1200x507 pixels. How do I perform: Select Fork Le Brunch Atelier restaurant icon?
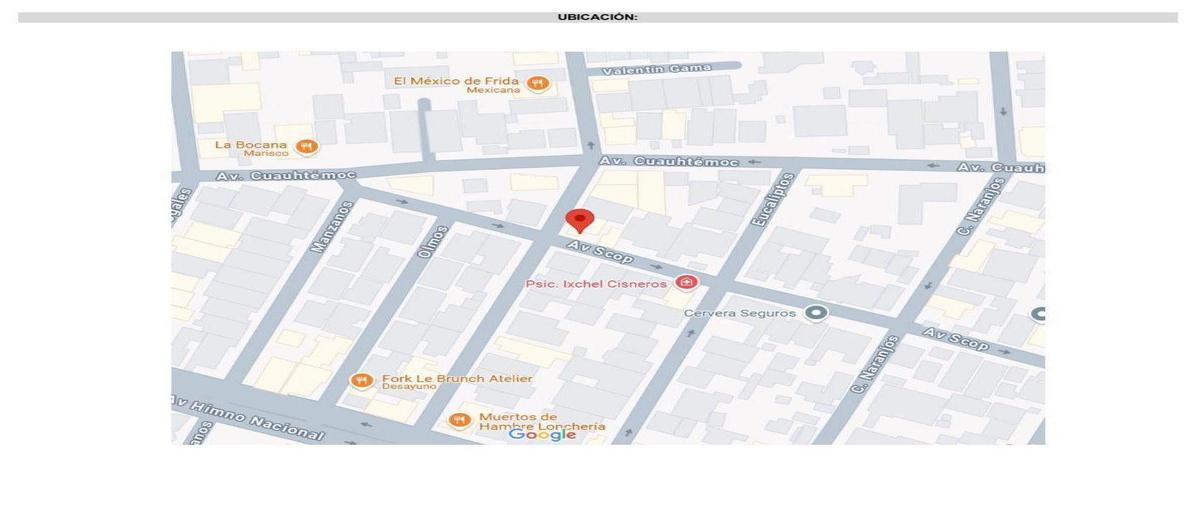pyautogui.click(x=362, y=381)
